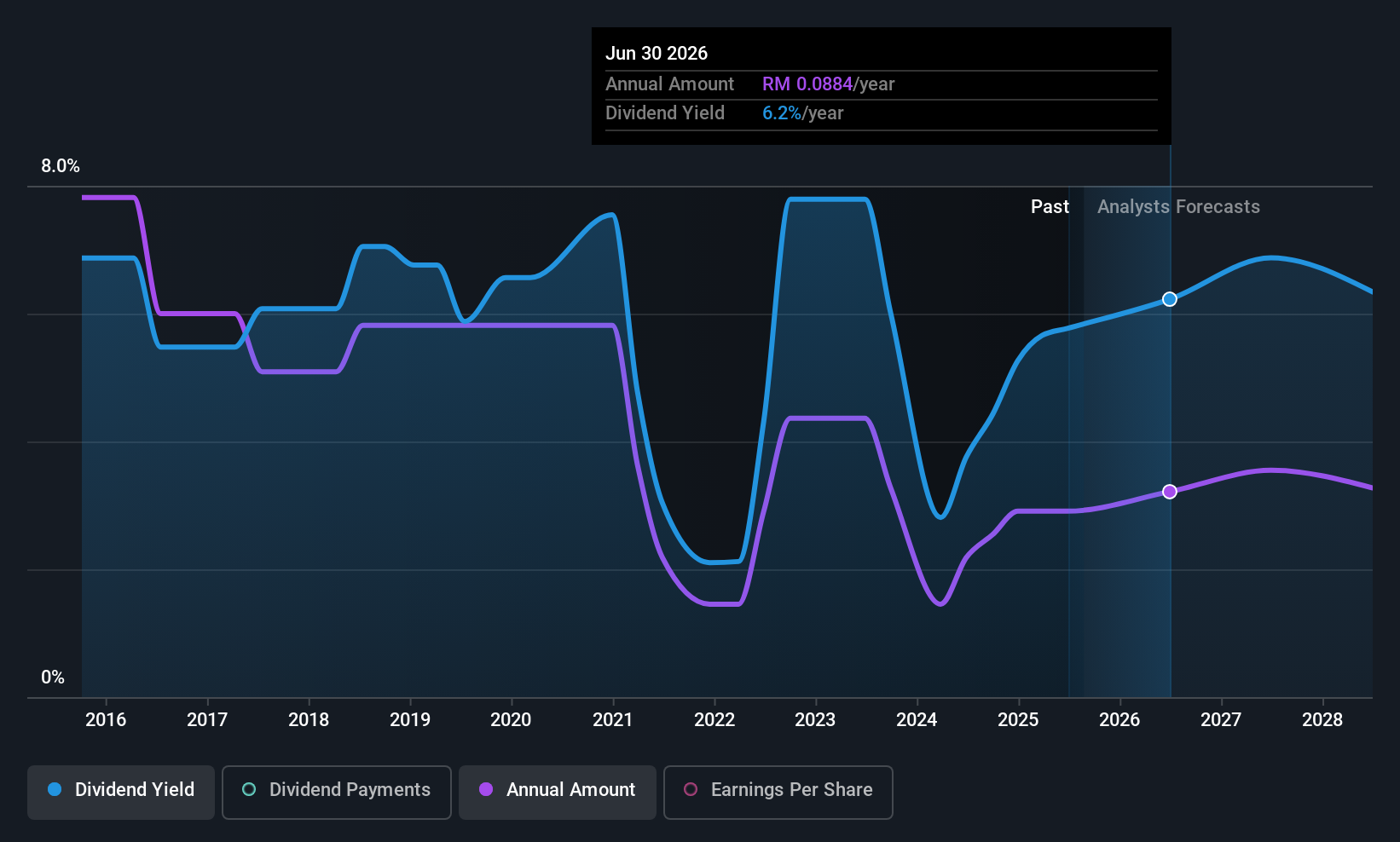This screenshot has width=1400, height=842.
Task: Click the pink Earnings Per Share circle icon
Action: click(x=691, y=789)
